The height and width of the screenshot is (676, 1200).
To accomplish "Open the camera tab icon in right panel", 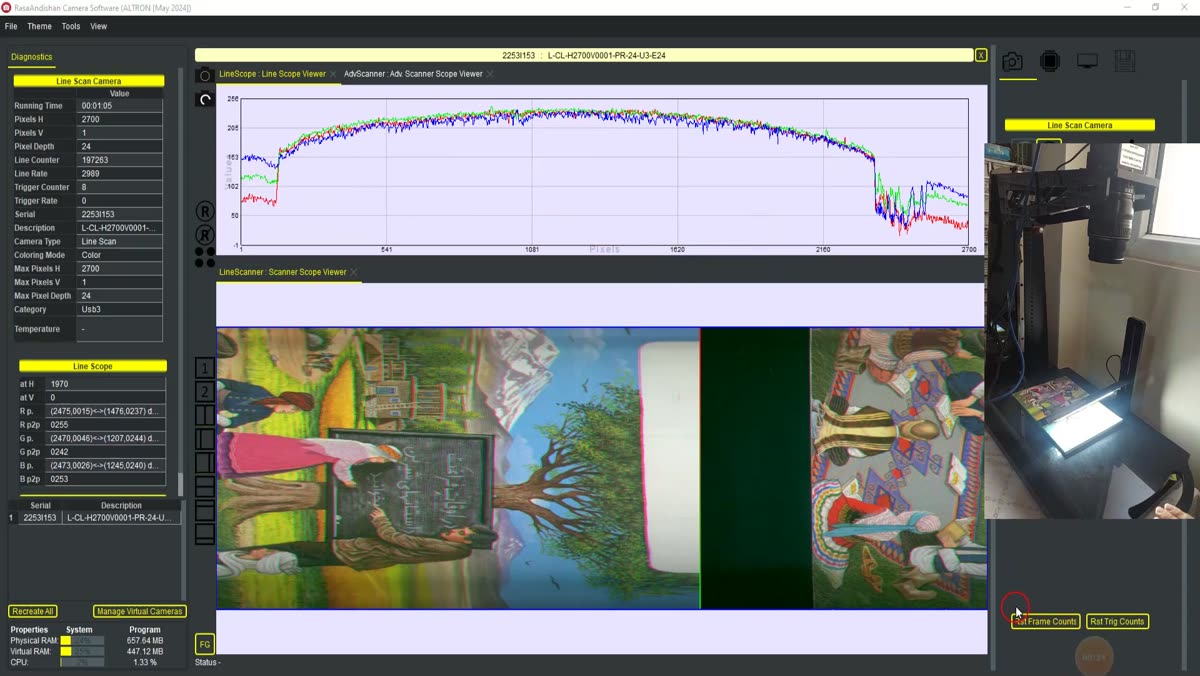I will pos(1012,62).
